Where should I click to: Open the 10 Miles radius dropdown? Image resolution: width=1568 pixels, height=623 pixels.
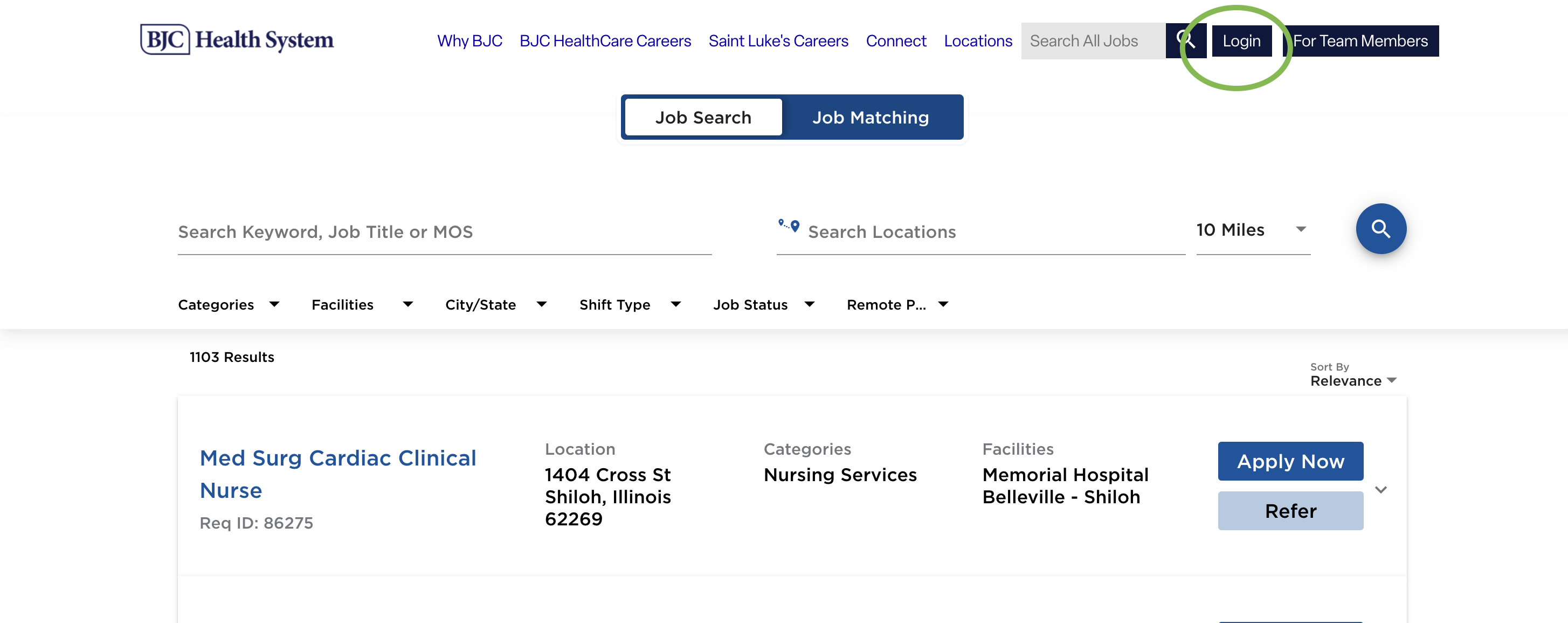coord(1253,230)
